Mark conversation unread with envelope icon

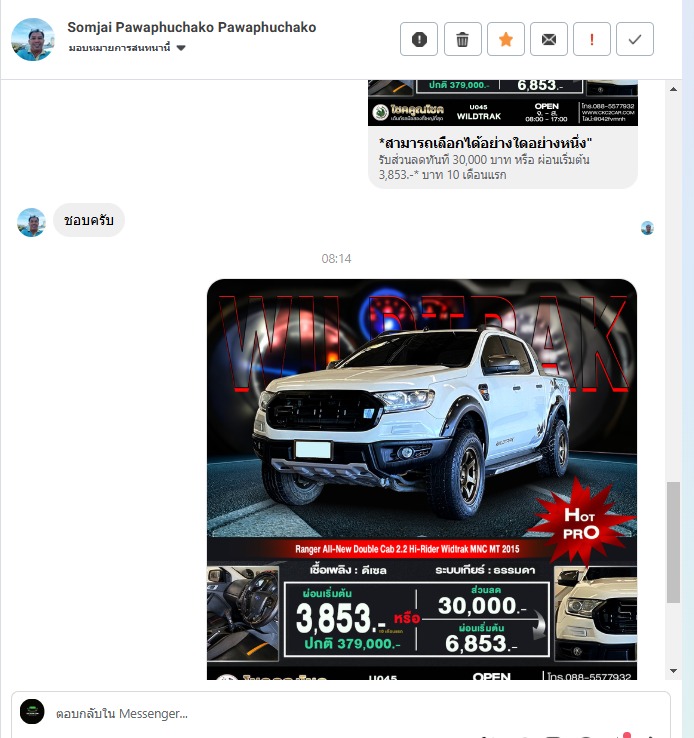pos(549,39)
